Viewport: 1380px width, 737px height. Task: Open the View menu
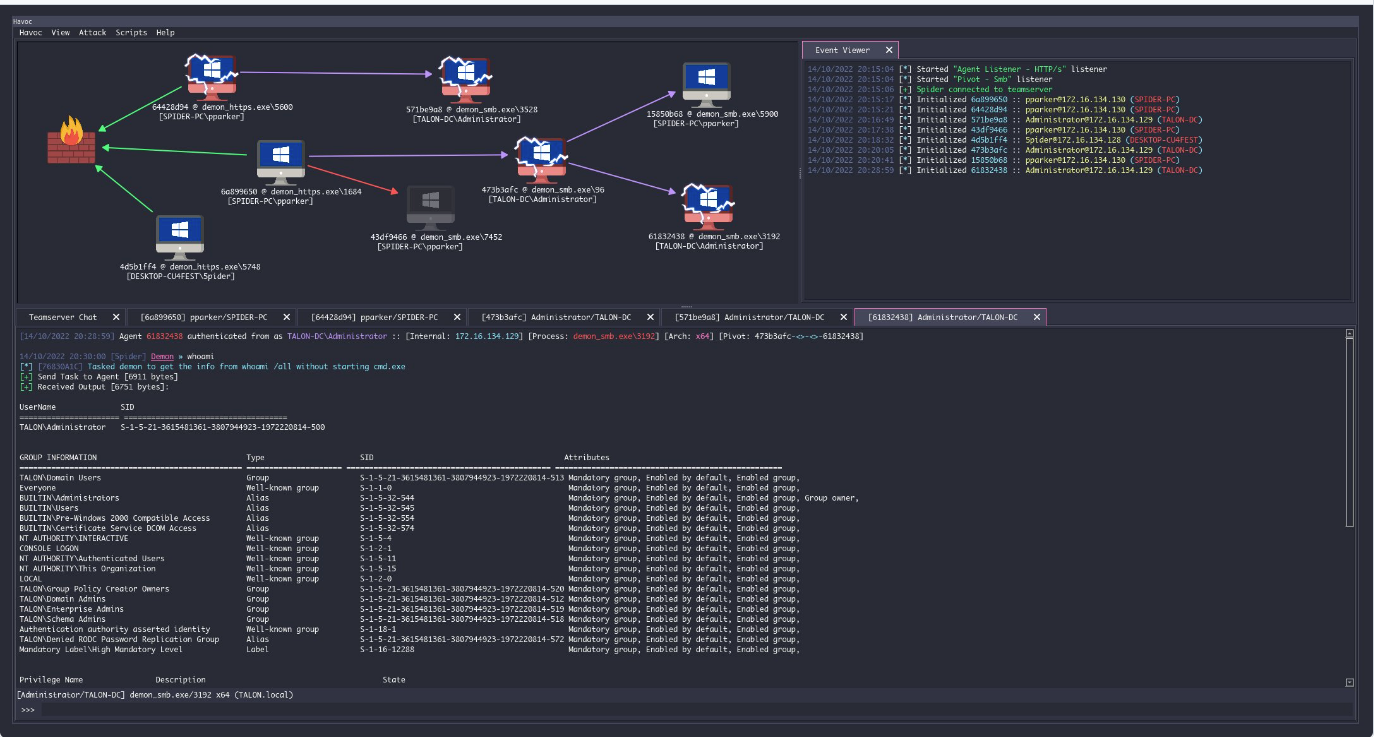click(x=61, y=33)
